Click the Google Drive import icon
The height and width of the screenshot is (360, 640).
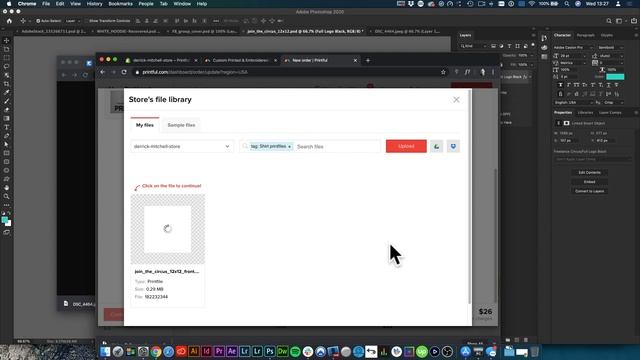click(x=436, y=146)
